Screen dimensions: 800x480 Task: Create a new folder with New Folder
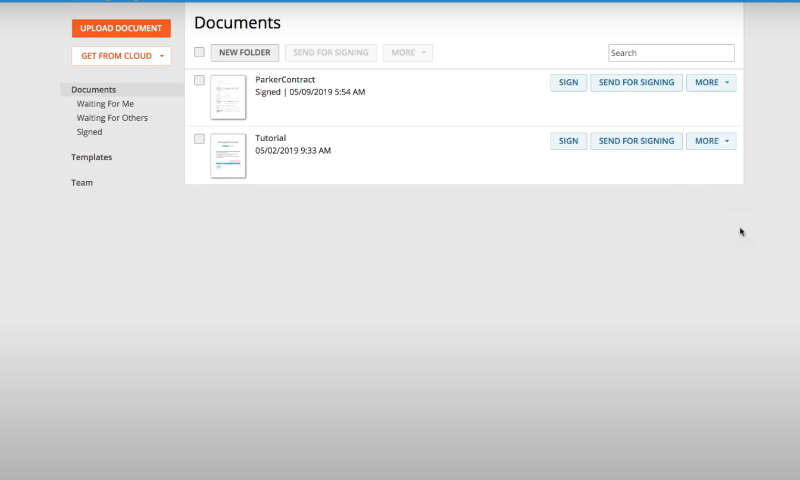click(x=244, y=53)
